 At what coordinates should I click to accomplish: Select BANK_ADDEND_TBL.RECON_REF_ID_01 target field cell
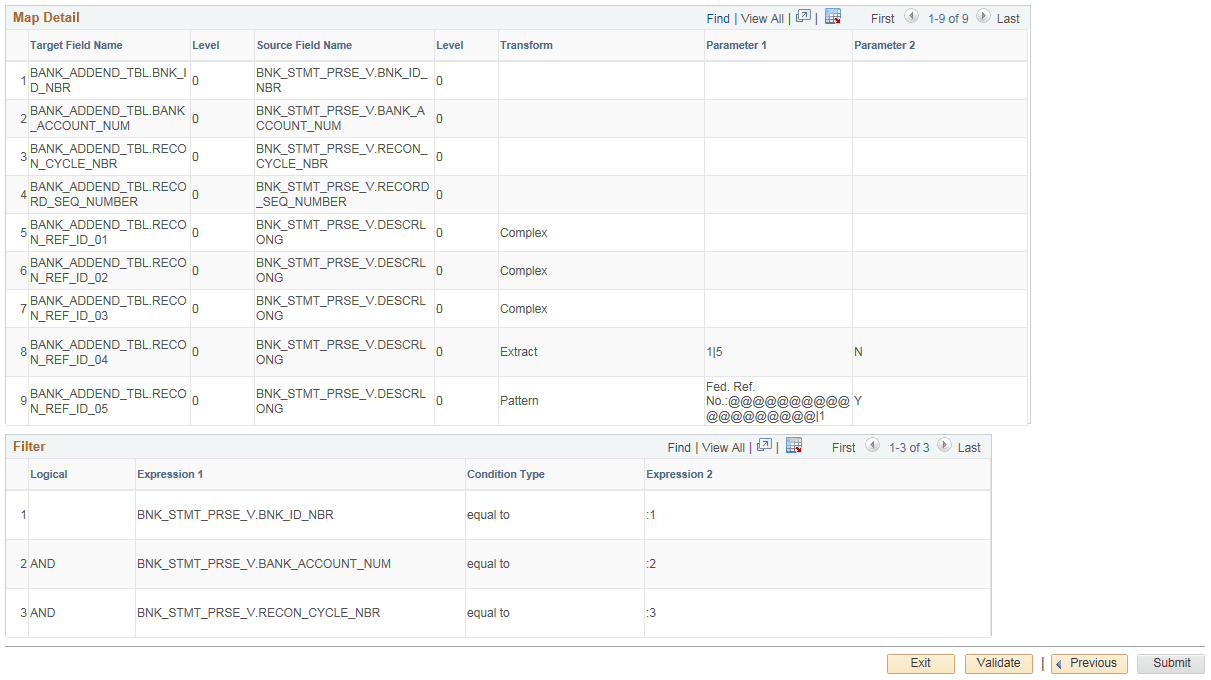coord(108,232)
